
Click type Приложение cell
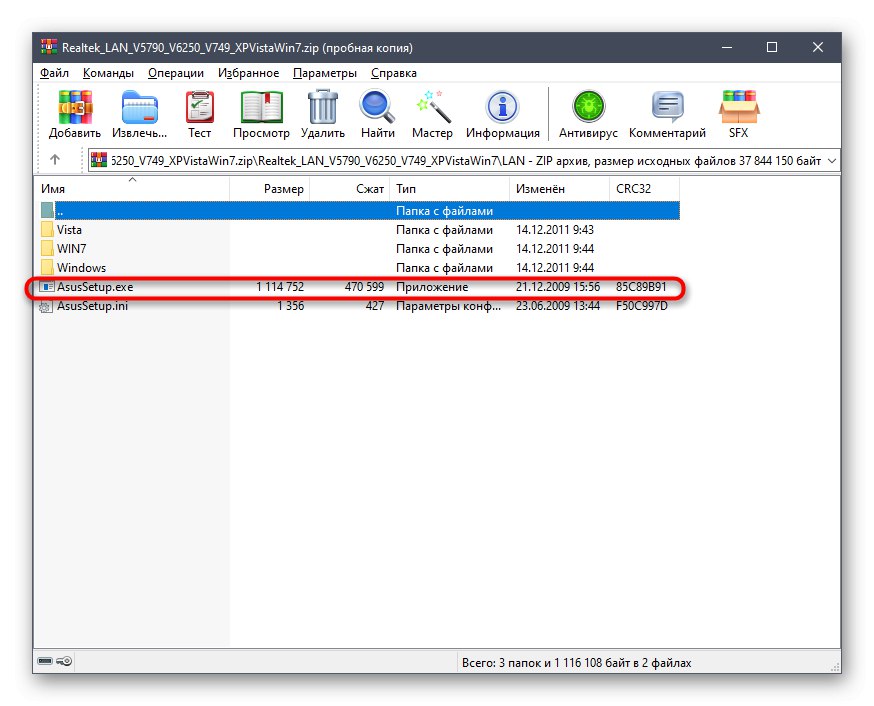432,286
